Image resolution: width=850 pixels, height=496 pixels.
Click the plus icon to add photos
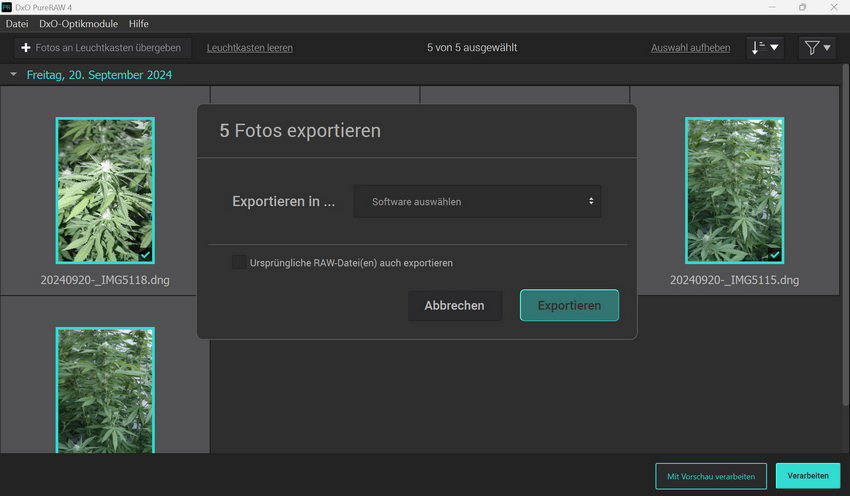tap(26, 47)
